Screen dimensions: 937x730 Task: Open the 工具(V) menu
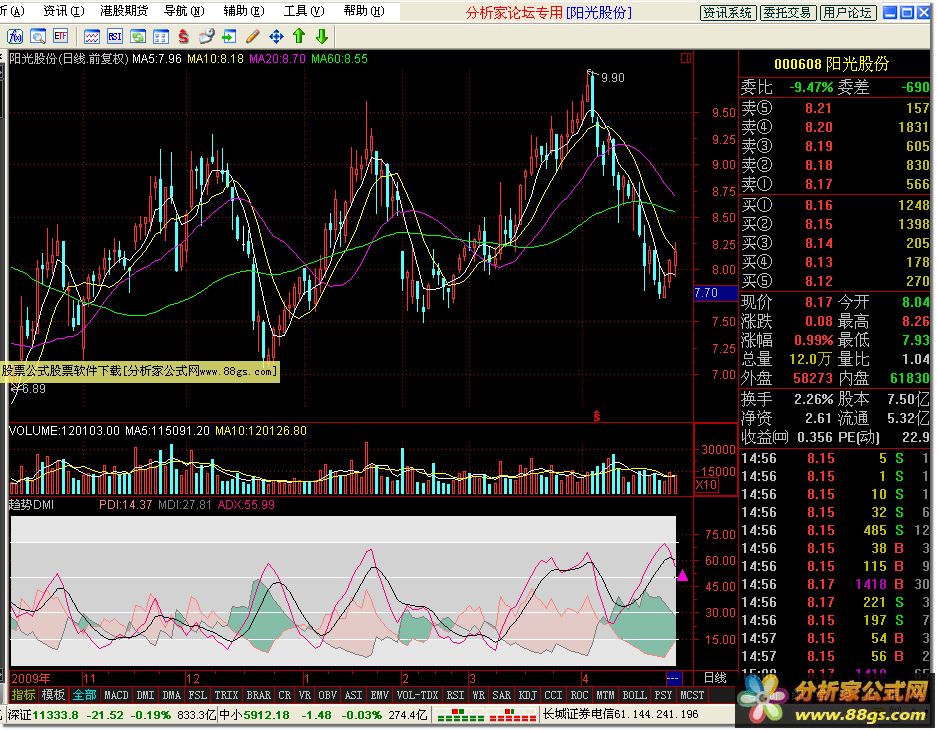[x=304, y=11]
